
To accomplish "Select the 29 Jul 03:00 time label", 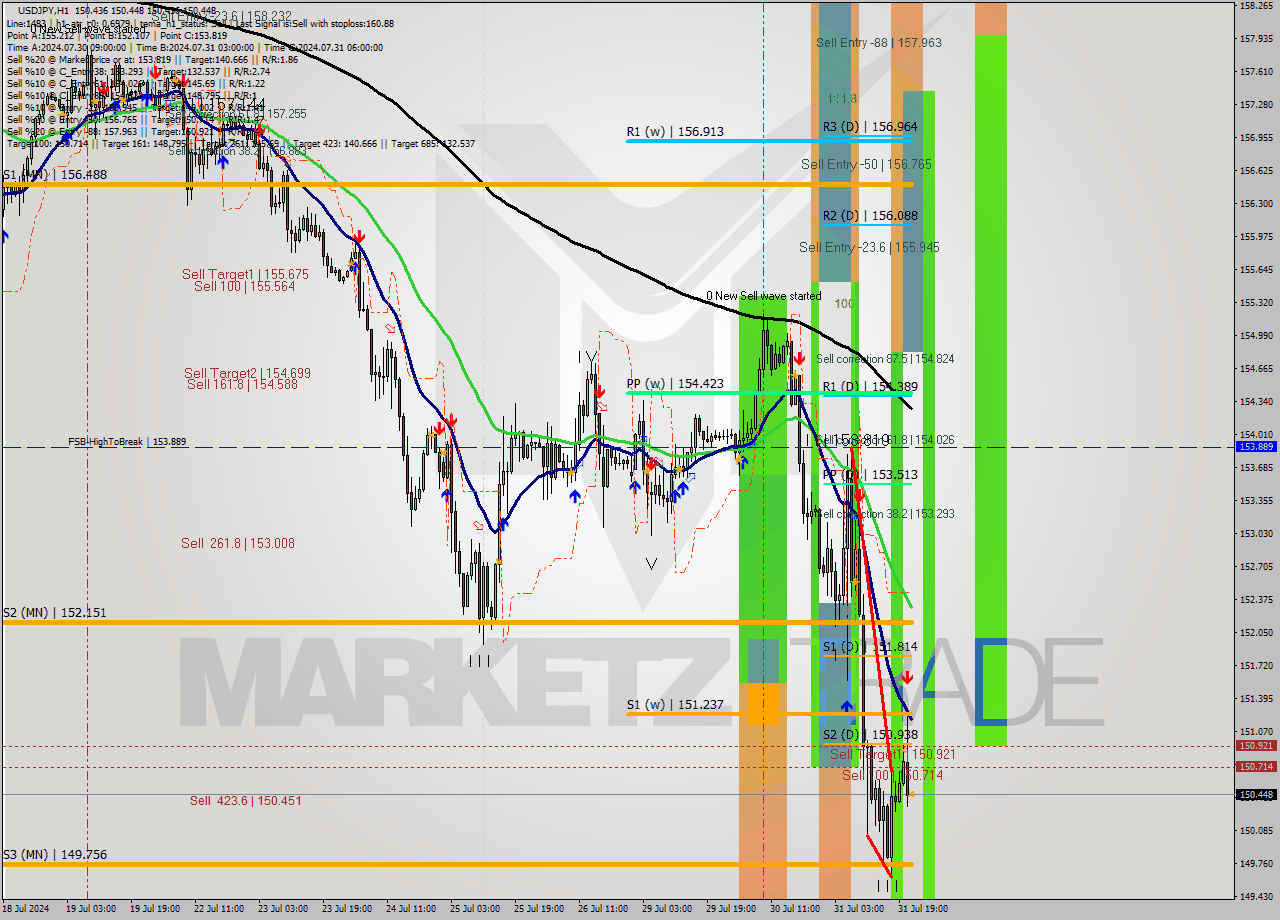I will point(667,909).
